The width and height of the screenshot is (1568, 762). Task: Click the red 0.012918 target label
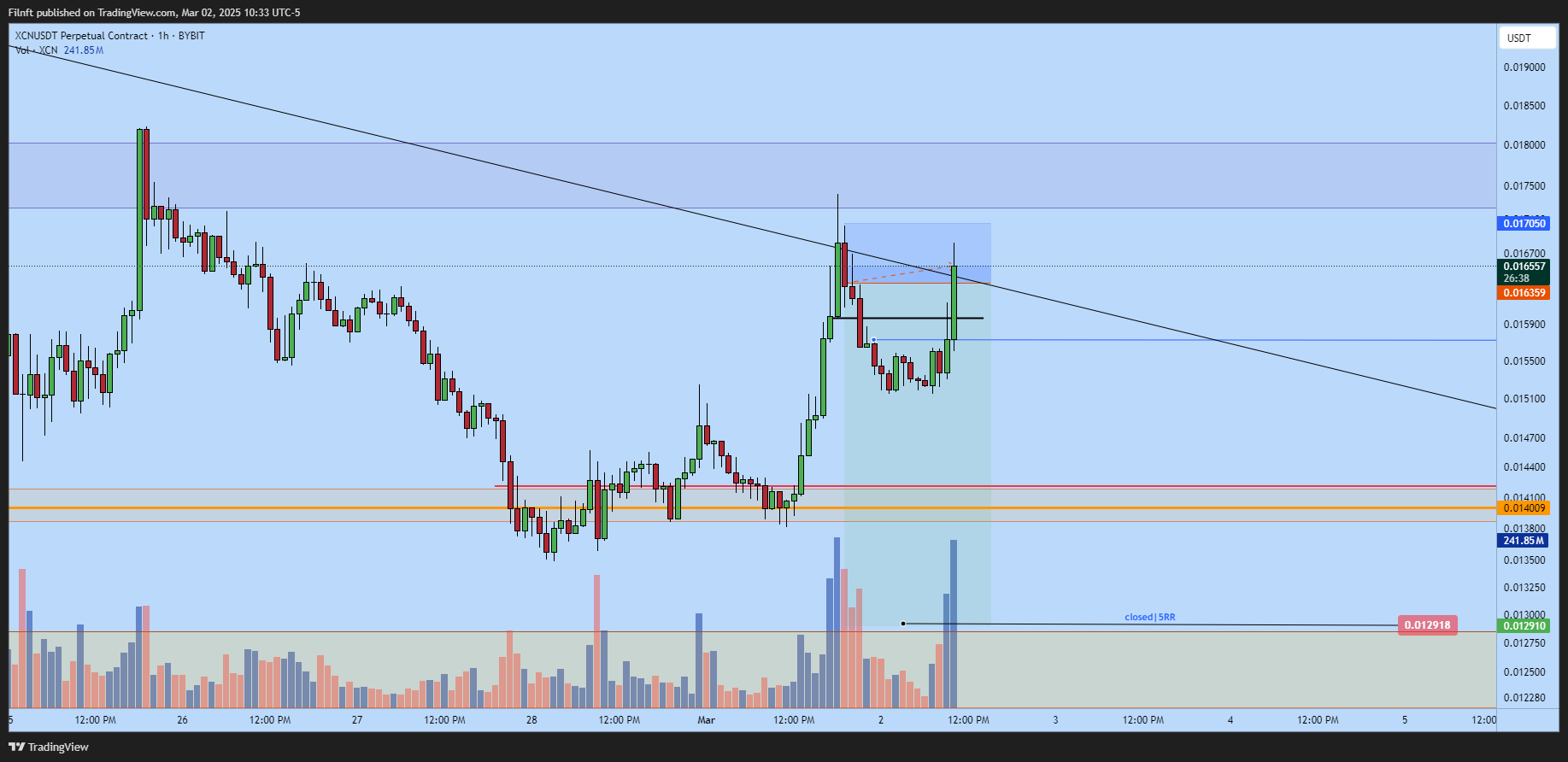click(1428, 624)
